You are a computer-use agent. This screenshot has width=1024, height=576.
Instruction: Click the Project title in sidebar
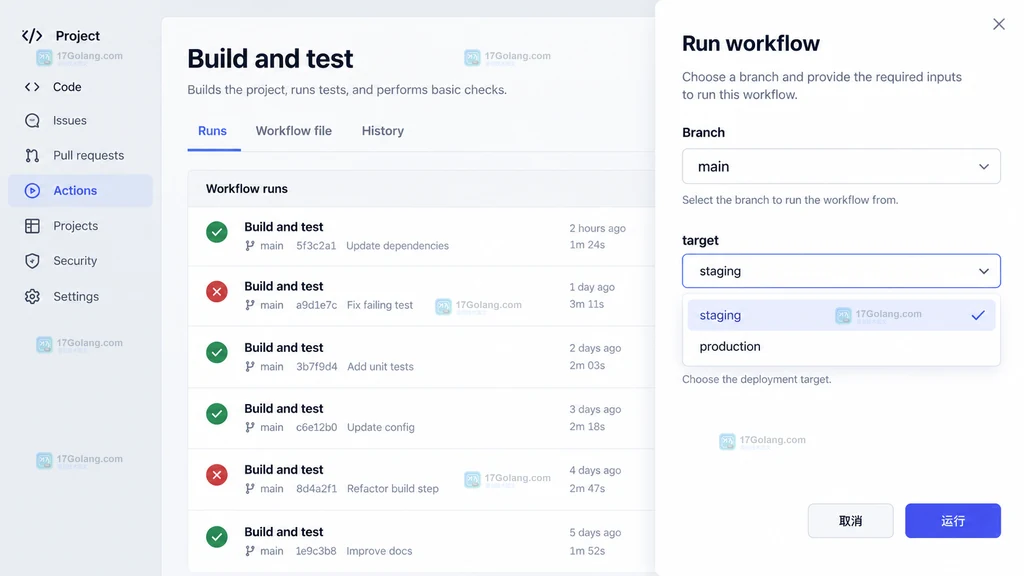coord(78,36)
